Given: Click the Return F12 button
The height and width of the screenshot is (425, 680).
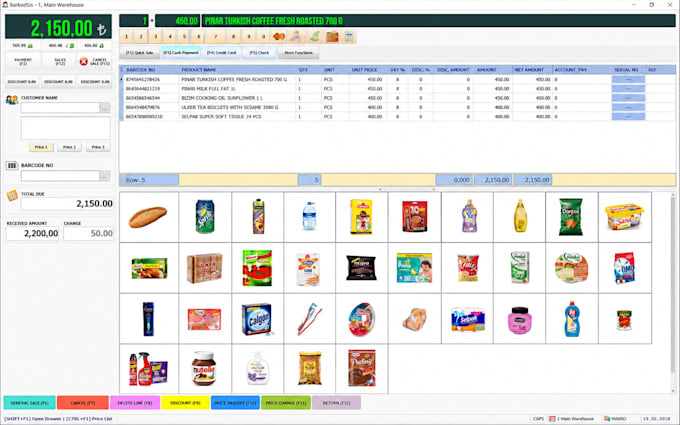Looking at the screenshot, I should [x=337, y=403].
